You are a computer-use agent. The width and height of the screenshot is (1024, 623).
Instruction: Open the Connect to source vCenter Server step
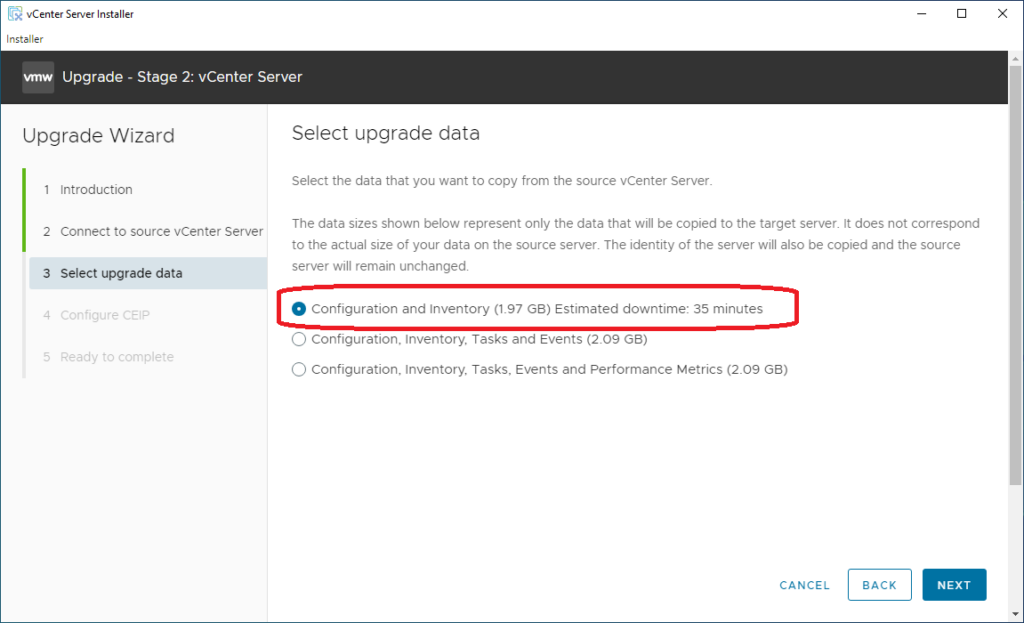click(x=161, y=231)
